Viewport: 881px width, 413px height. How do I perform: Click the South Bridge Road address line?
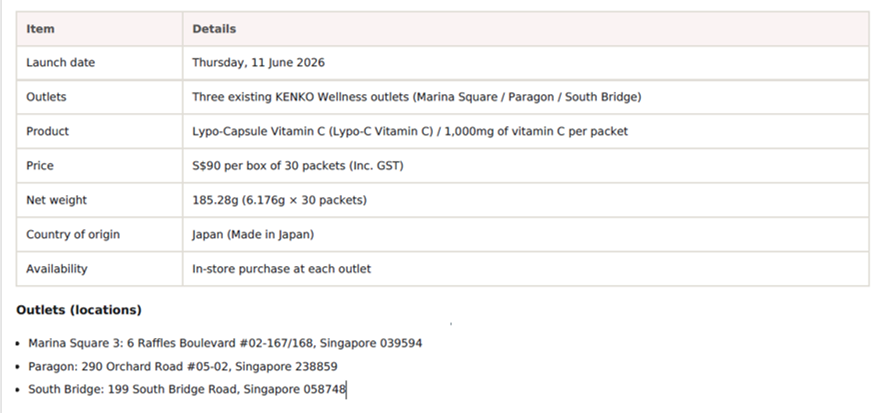(x=187, y=389)
